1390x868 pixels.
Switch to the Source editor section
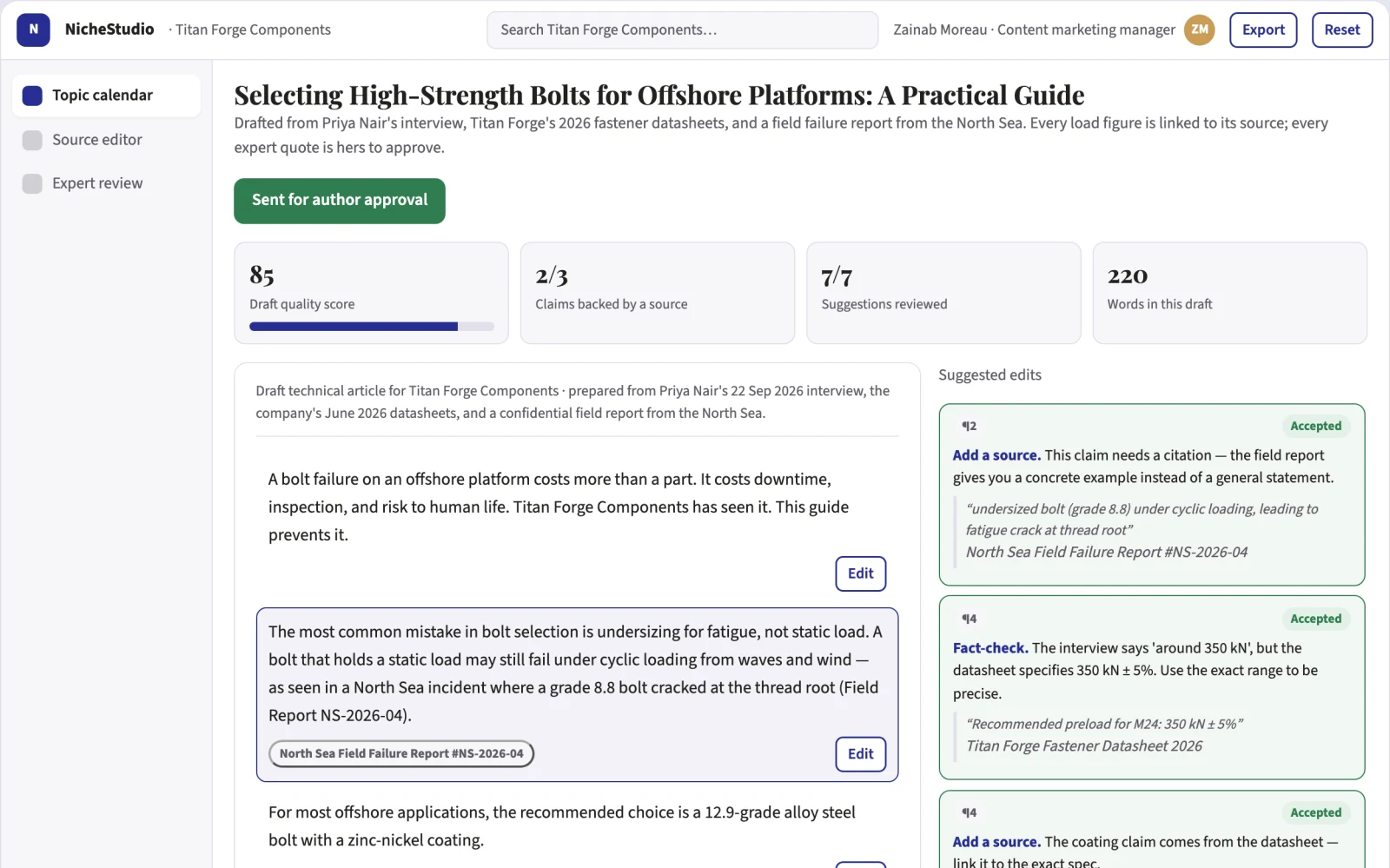tap(106, 140)
